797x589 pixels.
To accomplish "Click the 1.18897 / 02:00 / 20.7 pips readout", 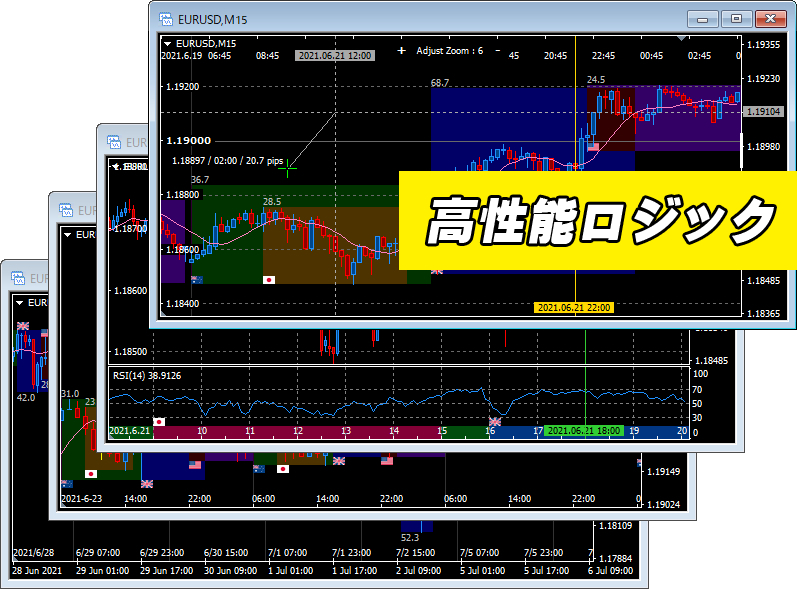I will 227,161.
